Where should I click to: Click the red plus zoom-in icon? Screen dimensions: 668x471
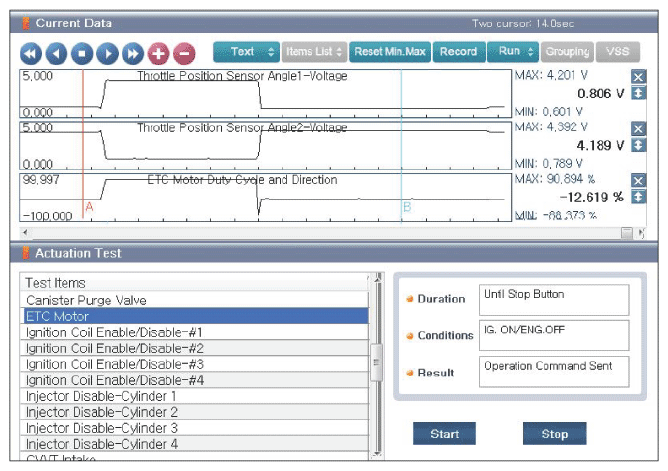(158, 54)
